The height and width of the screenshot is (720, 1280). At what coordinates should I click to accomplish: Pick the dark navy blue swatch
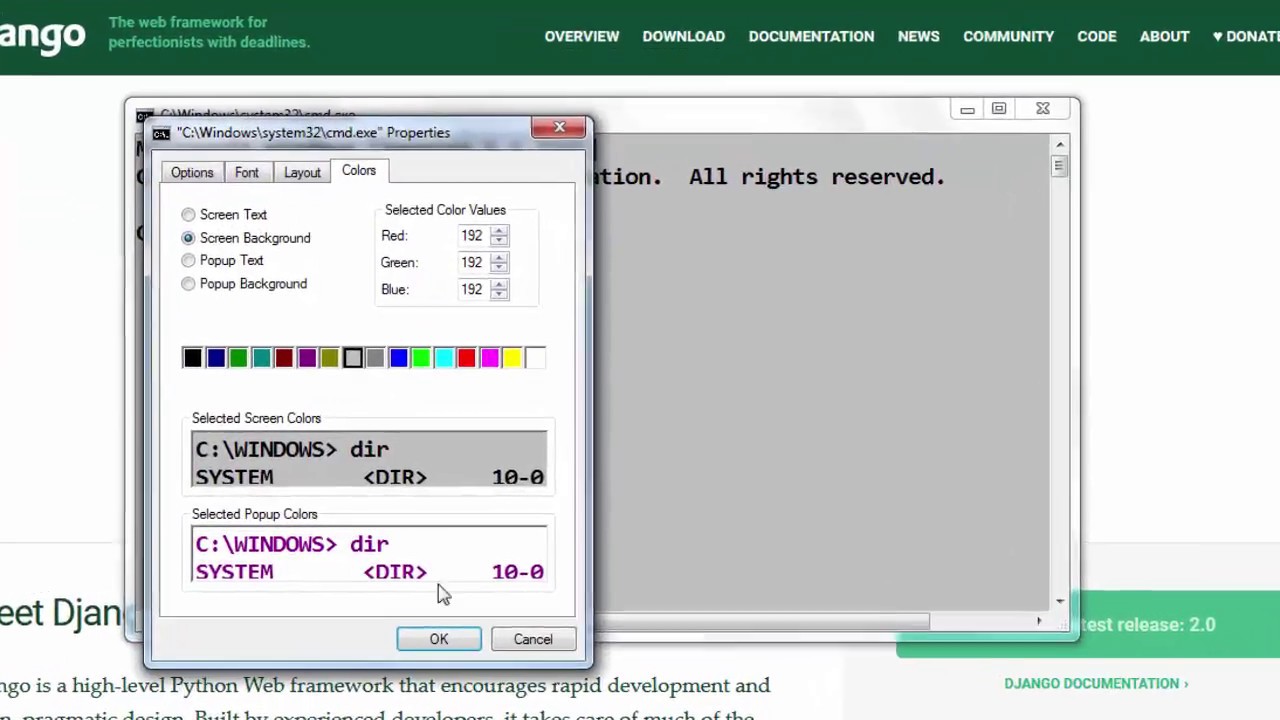pos(216,358)
